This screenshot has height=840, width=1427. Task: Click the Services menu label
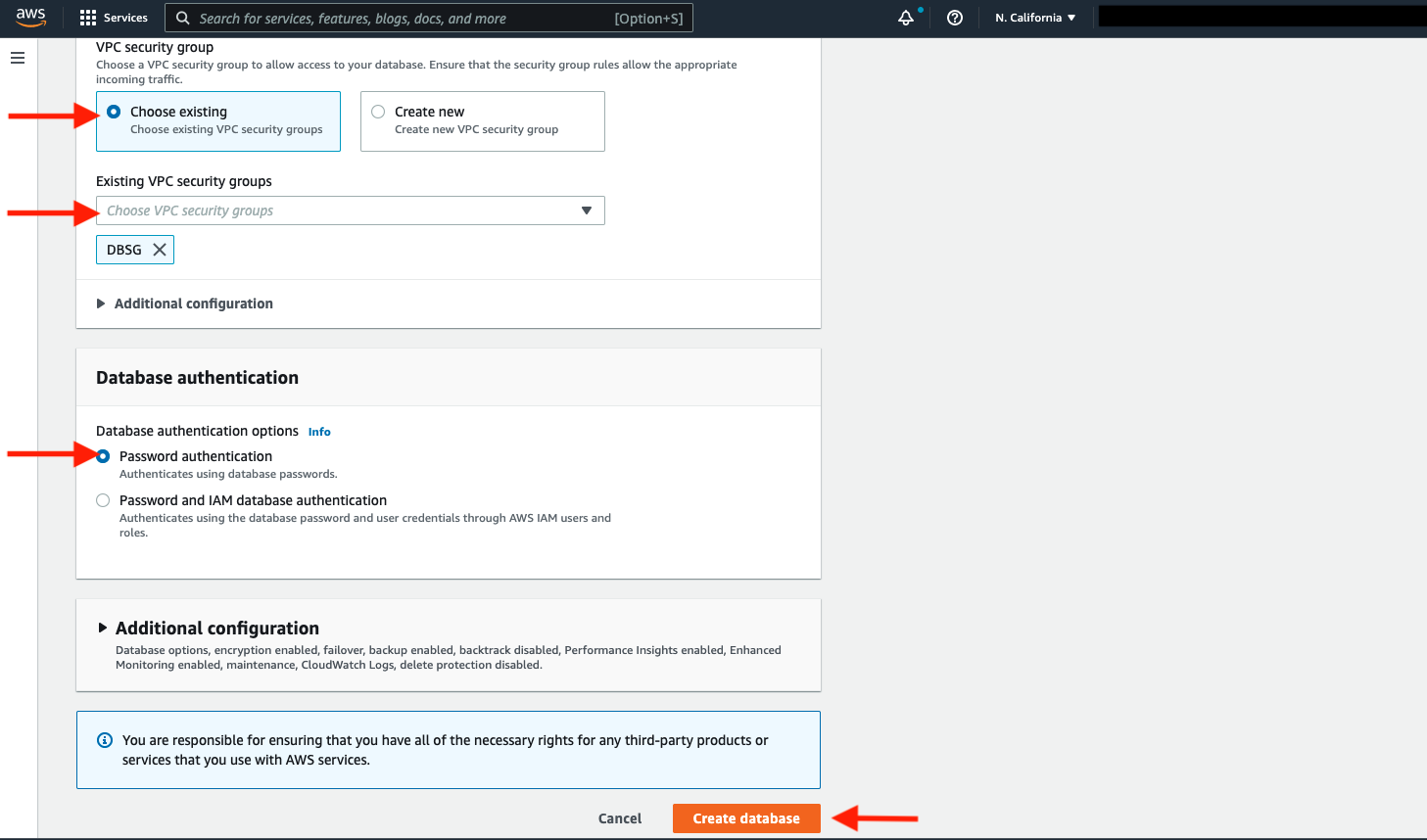click(x=125, y=18)
